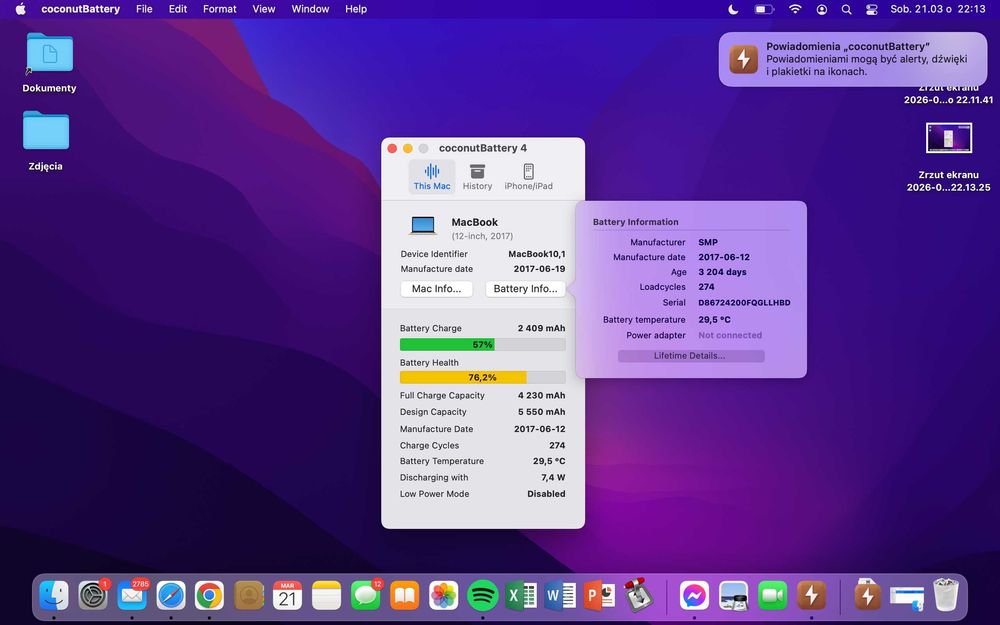Click the Device Identifier MacBook10,1

click(536, 254)
